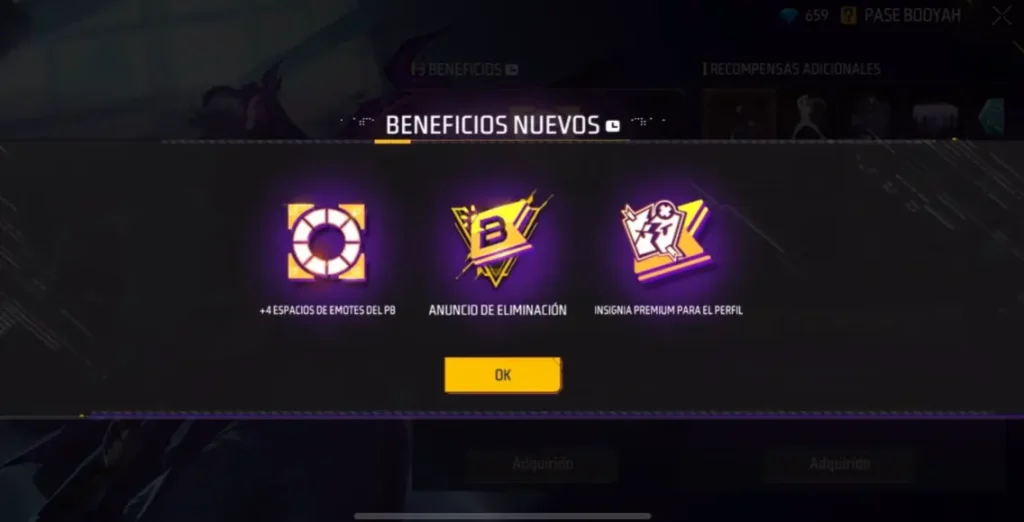Click info icon beside Beneficios Nuevos title

(x=612, y=125)
